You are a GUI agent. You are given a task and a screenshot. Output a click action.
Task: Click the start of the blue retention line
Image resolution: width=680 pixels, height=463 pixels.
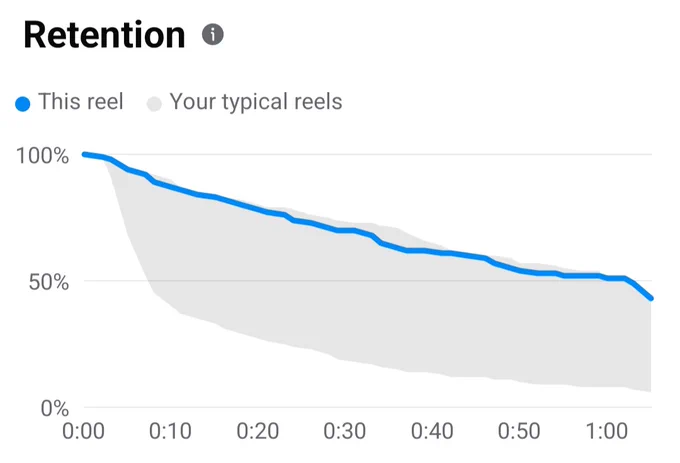tap(85, 154)
